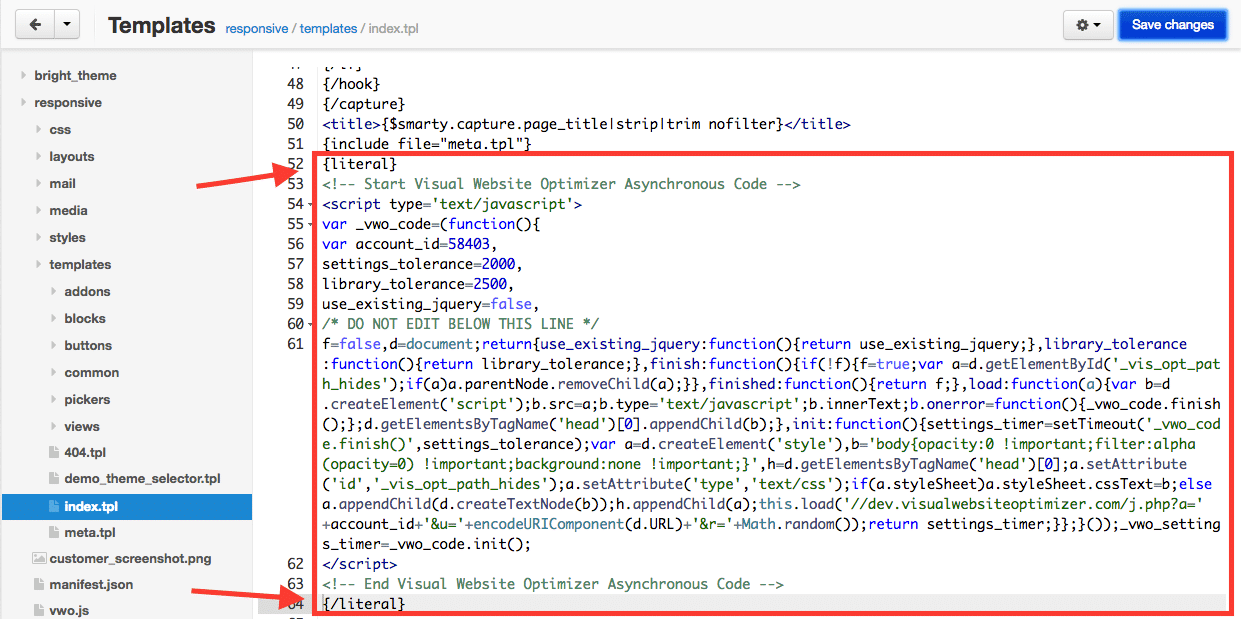The width and height of the screenshot is (1241, 619).
Task: Click the {/literal} text on line 64
Action: pyautogui.click(x=364, y=604)
